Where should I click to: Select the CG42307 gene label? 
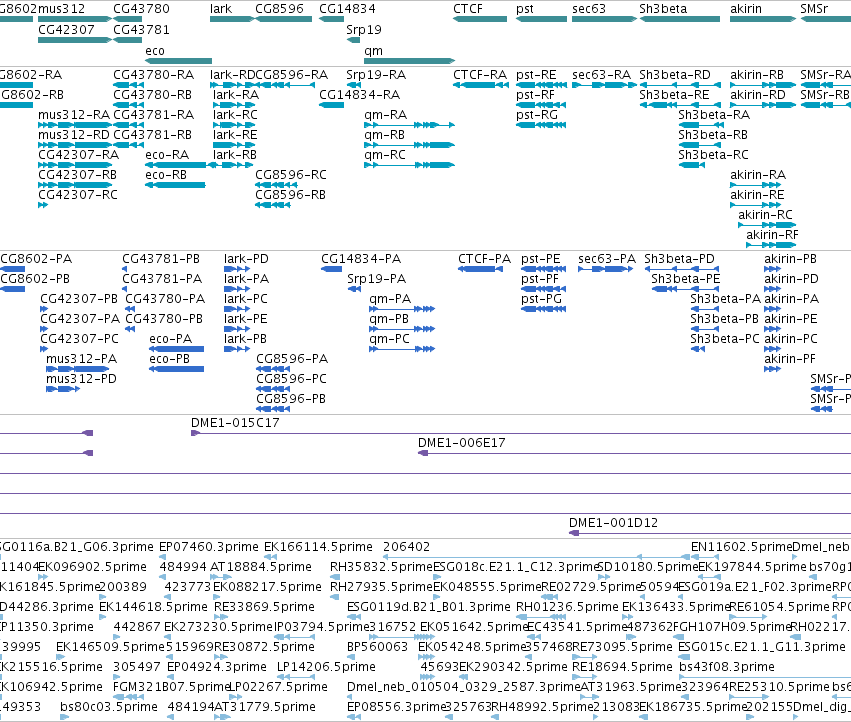66,30
